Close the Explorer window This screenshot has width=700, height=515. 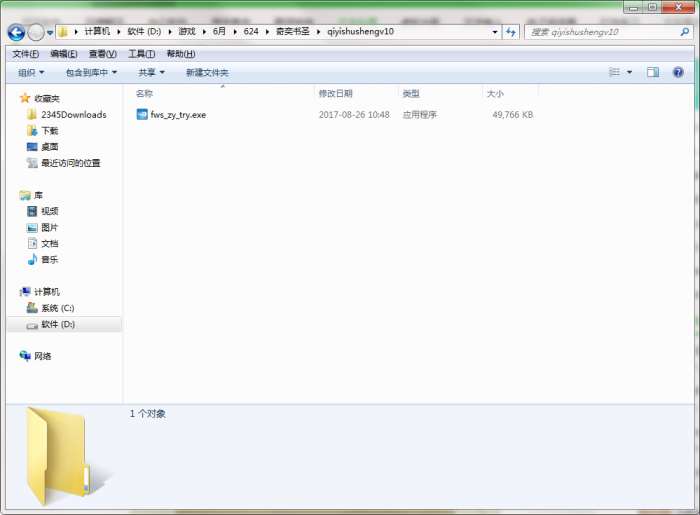678,7
